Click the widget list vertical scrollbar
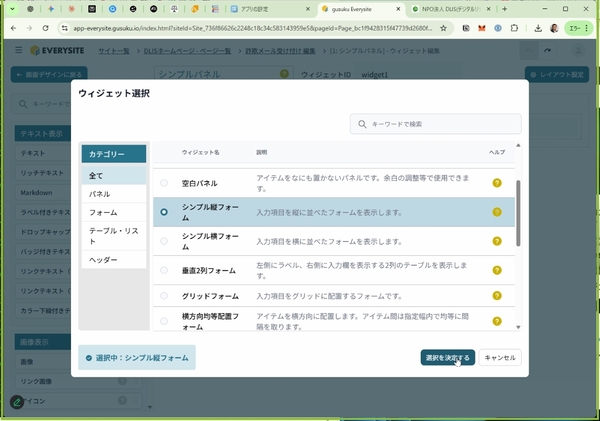 [x=517, y=212]
